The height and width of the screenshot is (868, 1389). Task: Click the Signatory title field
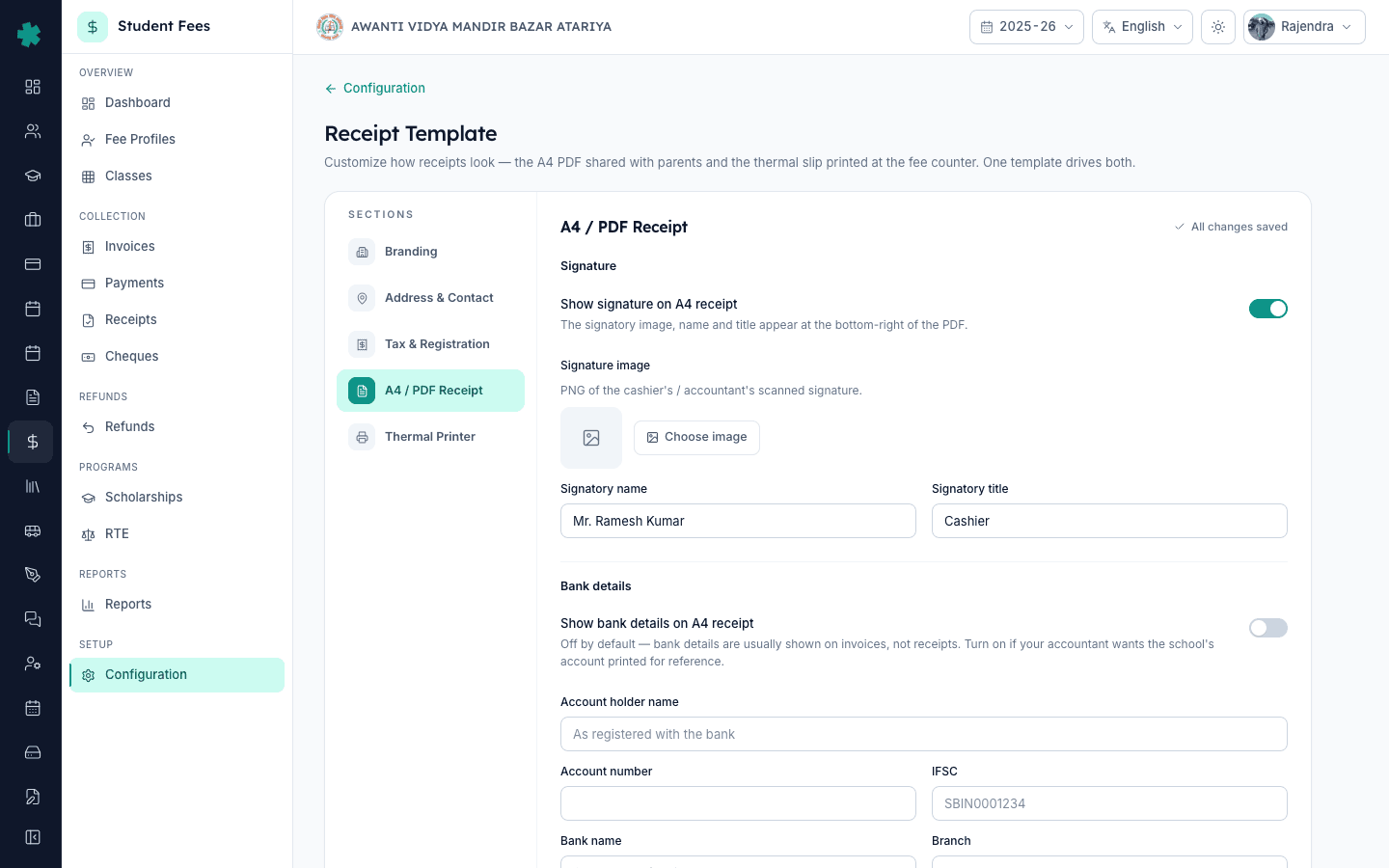[x=1109, y=521]
